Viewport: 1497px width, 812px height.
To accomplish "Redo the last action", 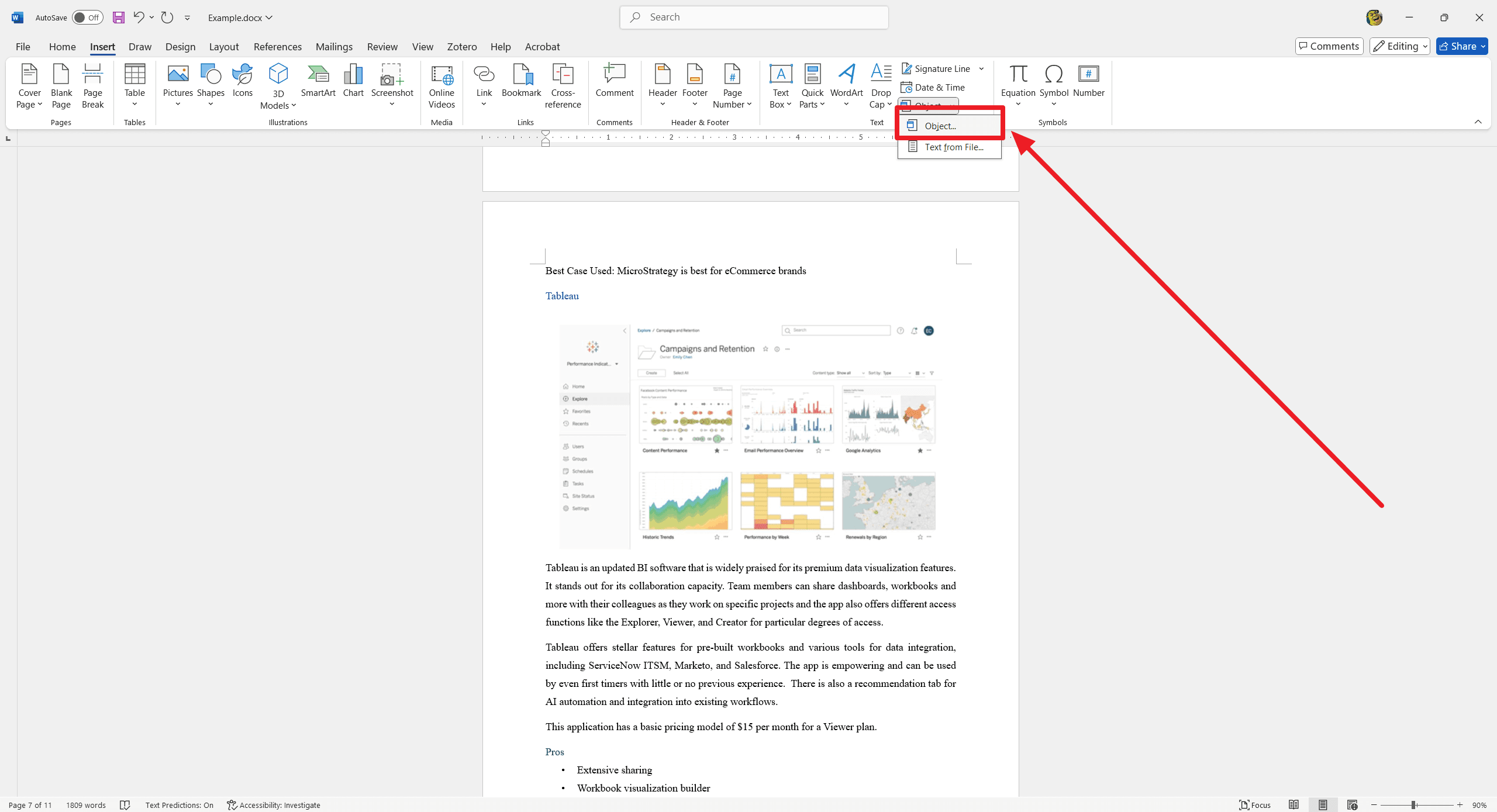I will [167, 18].
